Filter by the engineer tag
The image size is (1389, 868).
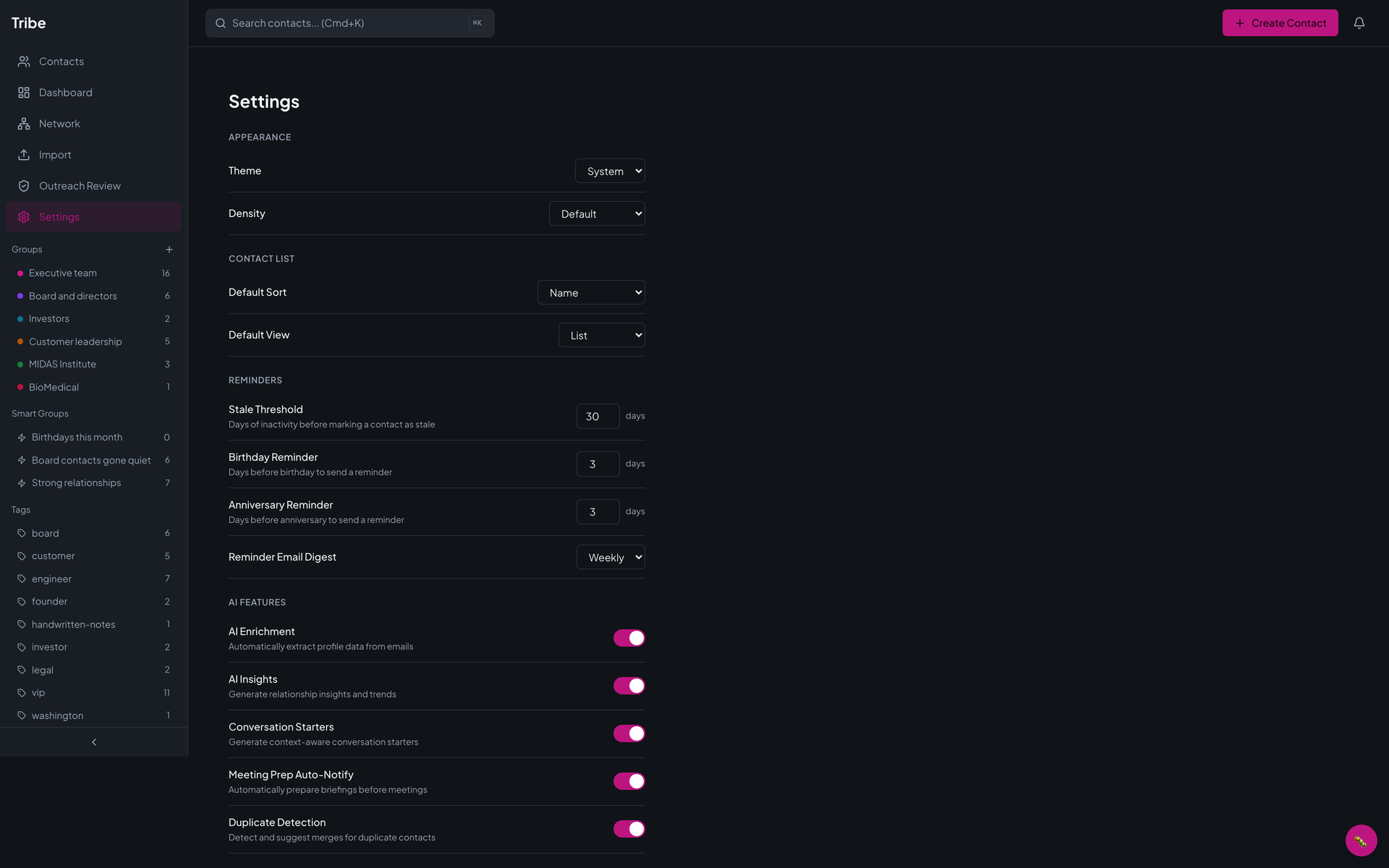(x=93, y=579)
